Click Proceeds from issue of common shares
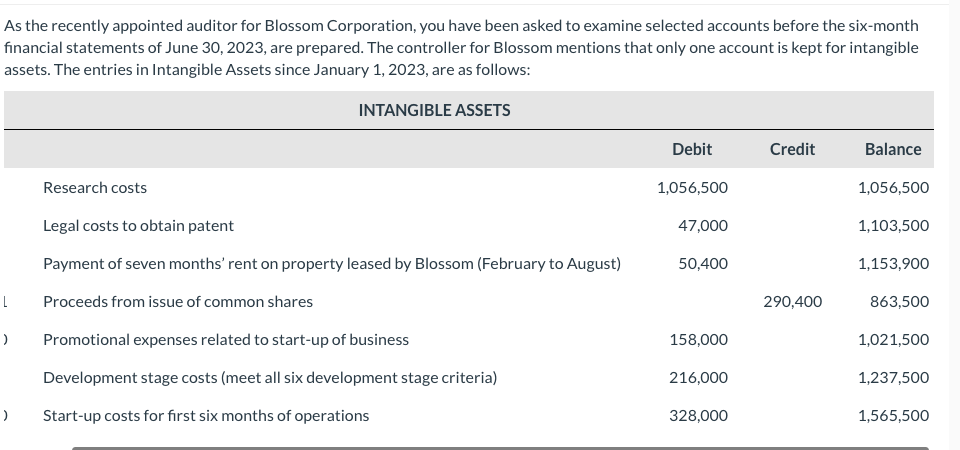Viewport: 960px width, 450px height. point(177,301)
